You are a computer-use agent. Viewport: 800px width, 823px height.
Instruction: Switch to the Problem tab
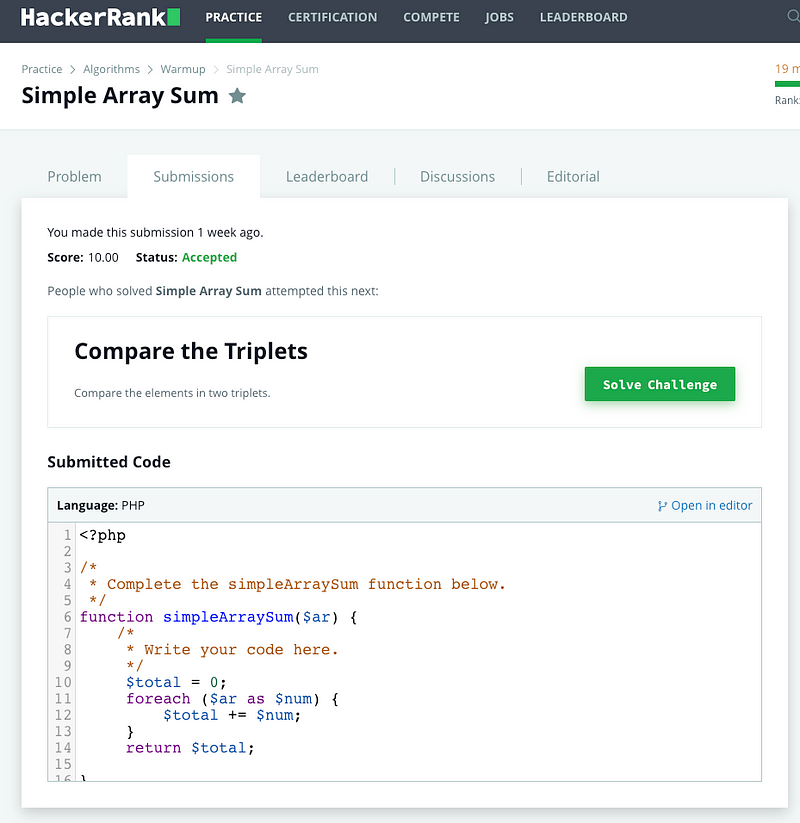pos(74,176)
